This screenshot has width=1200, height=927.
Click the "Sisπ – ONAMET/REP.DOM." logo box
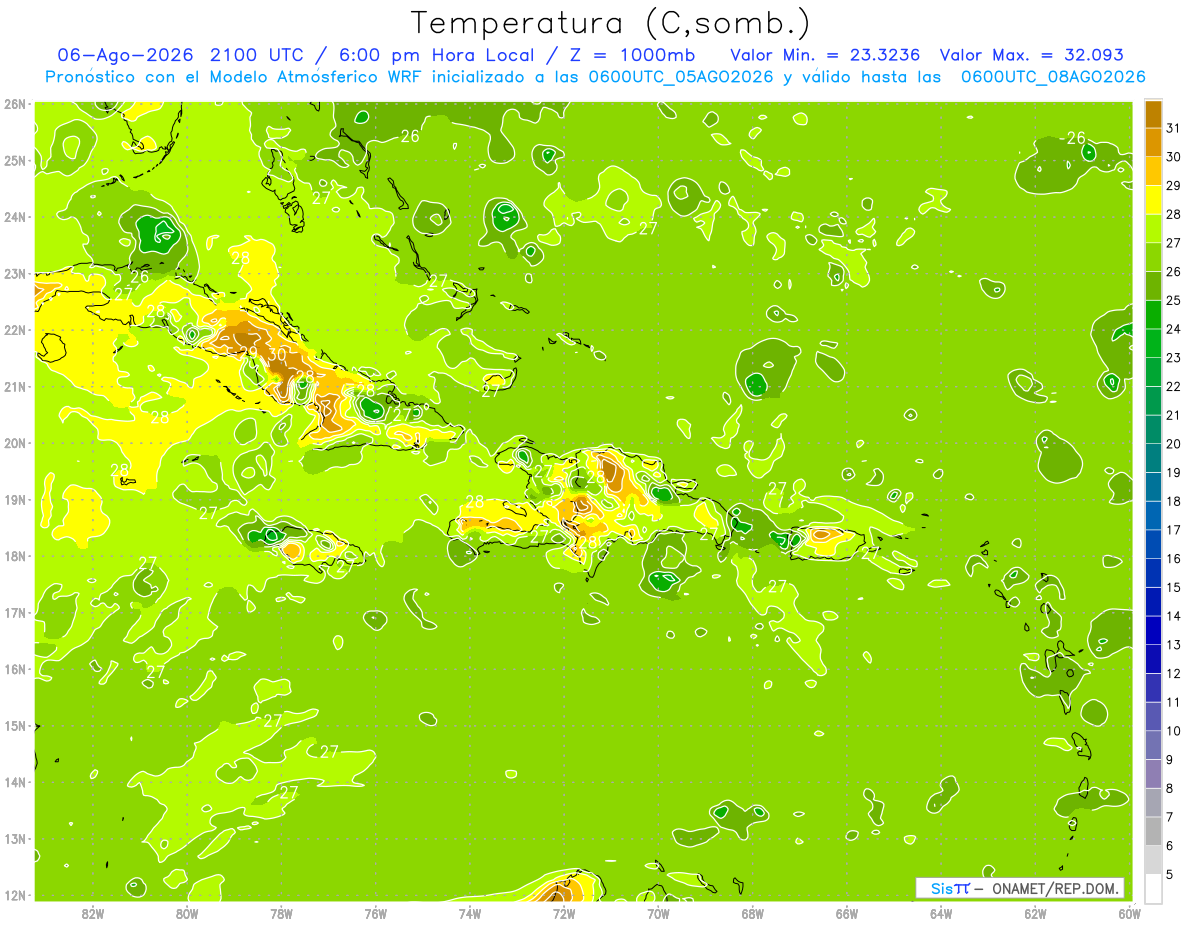[x=1020, y=888]
